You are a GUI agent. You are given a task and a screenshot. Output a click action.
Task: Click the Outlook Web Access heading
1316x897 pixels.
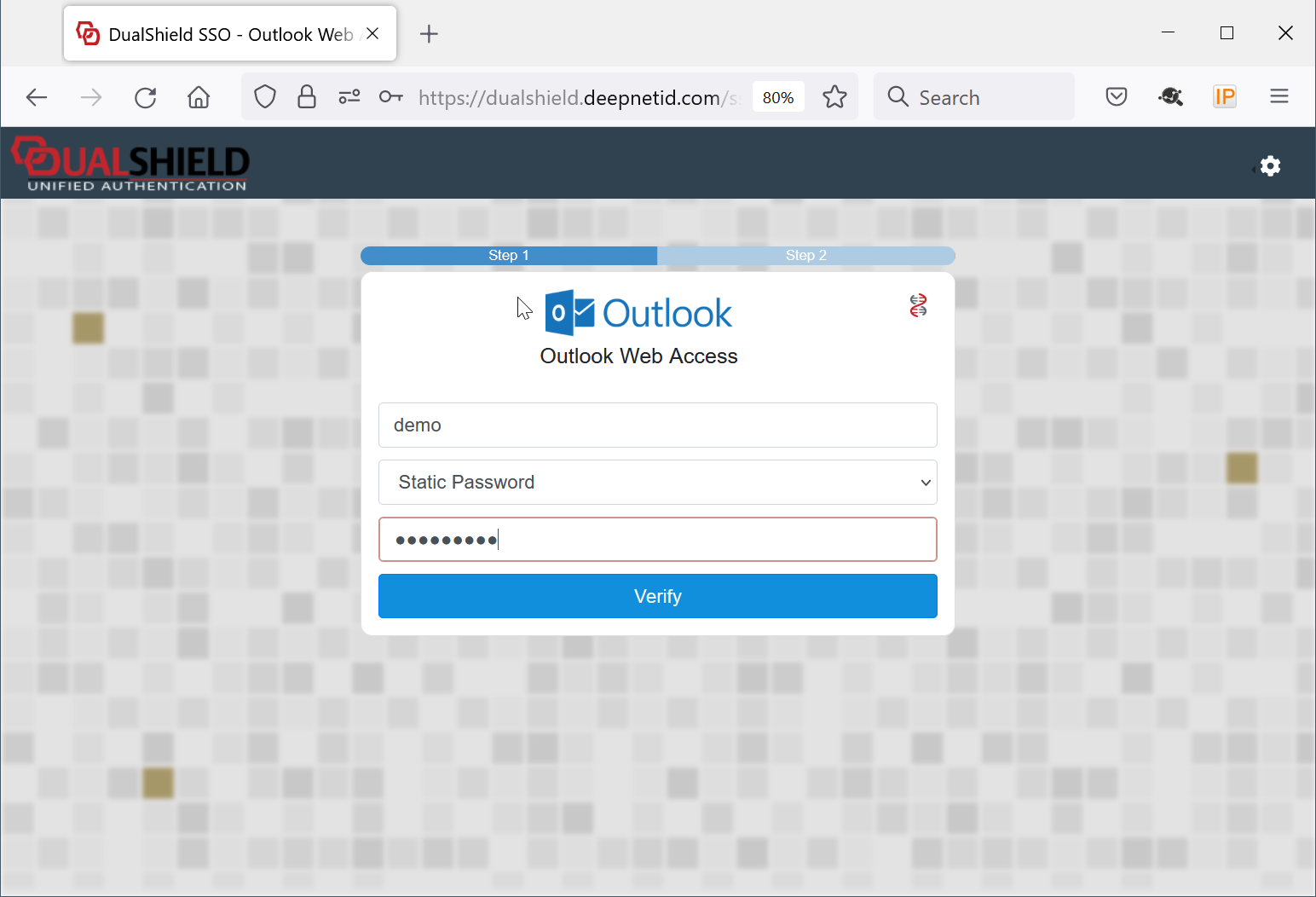click(639, 356)
